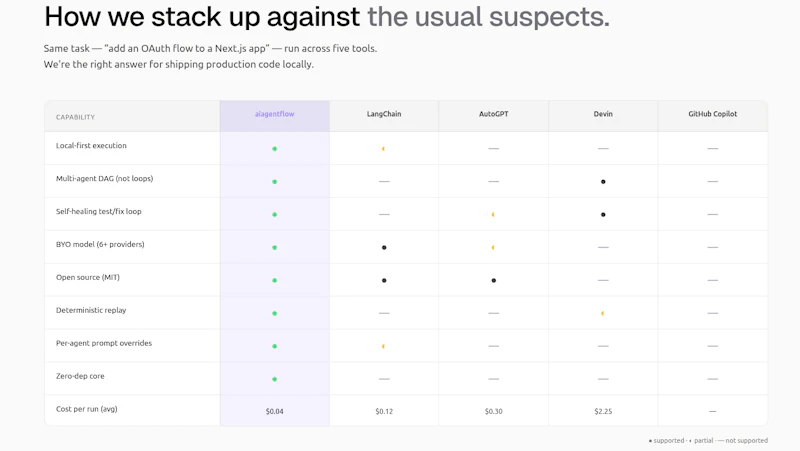This screenshot has width=800, height=451.
Task: Click GitHub Copilot dash in Cost per run row
Action: pos(713,411)
